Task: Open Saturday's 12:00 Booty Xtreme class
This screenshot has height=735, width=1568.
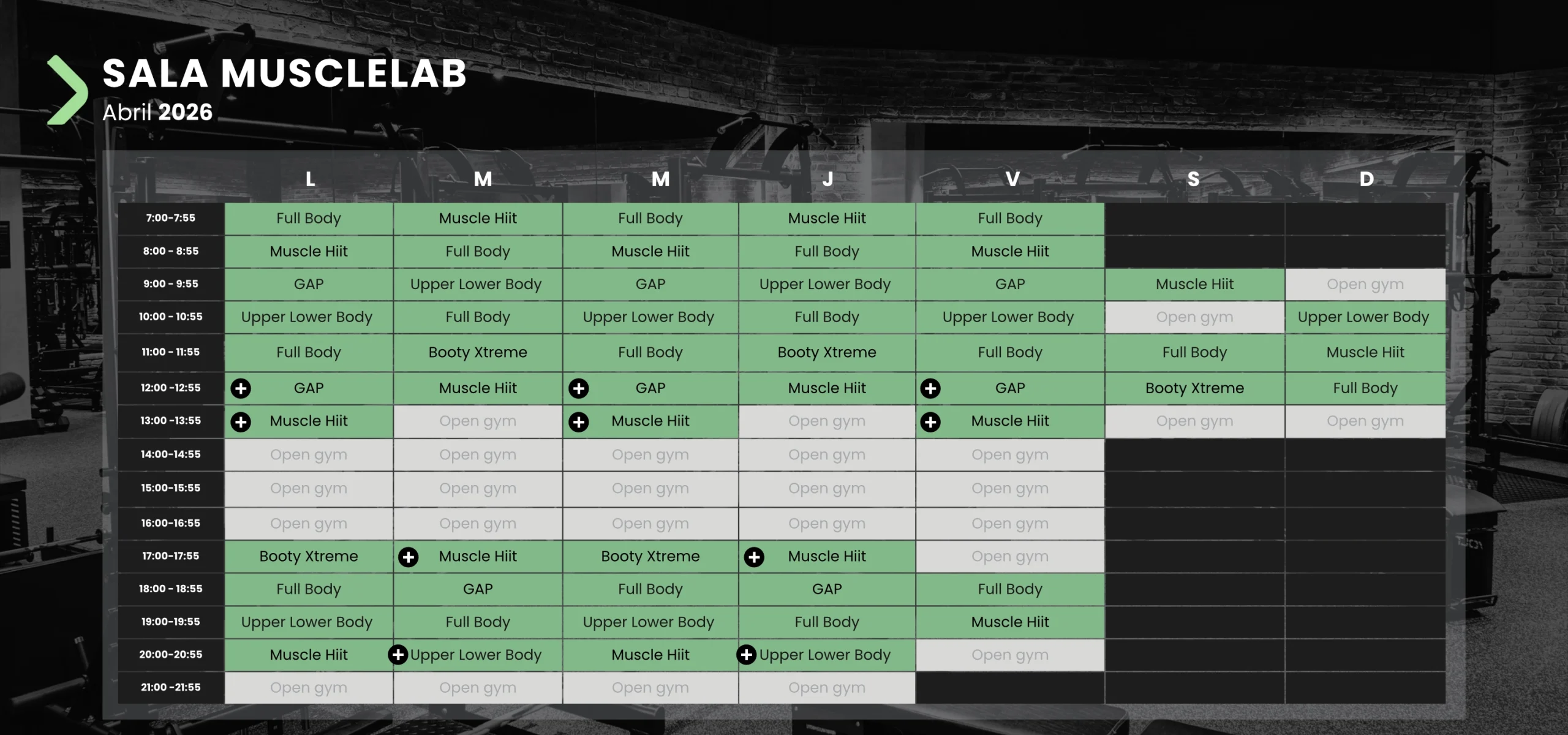Action: pos(1194,388)
